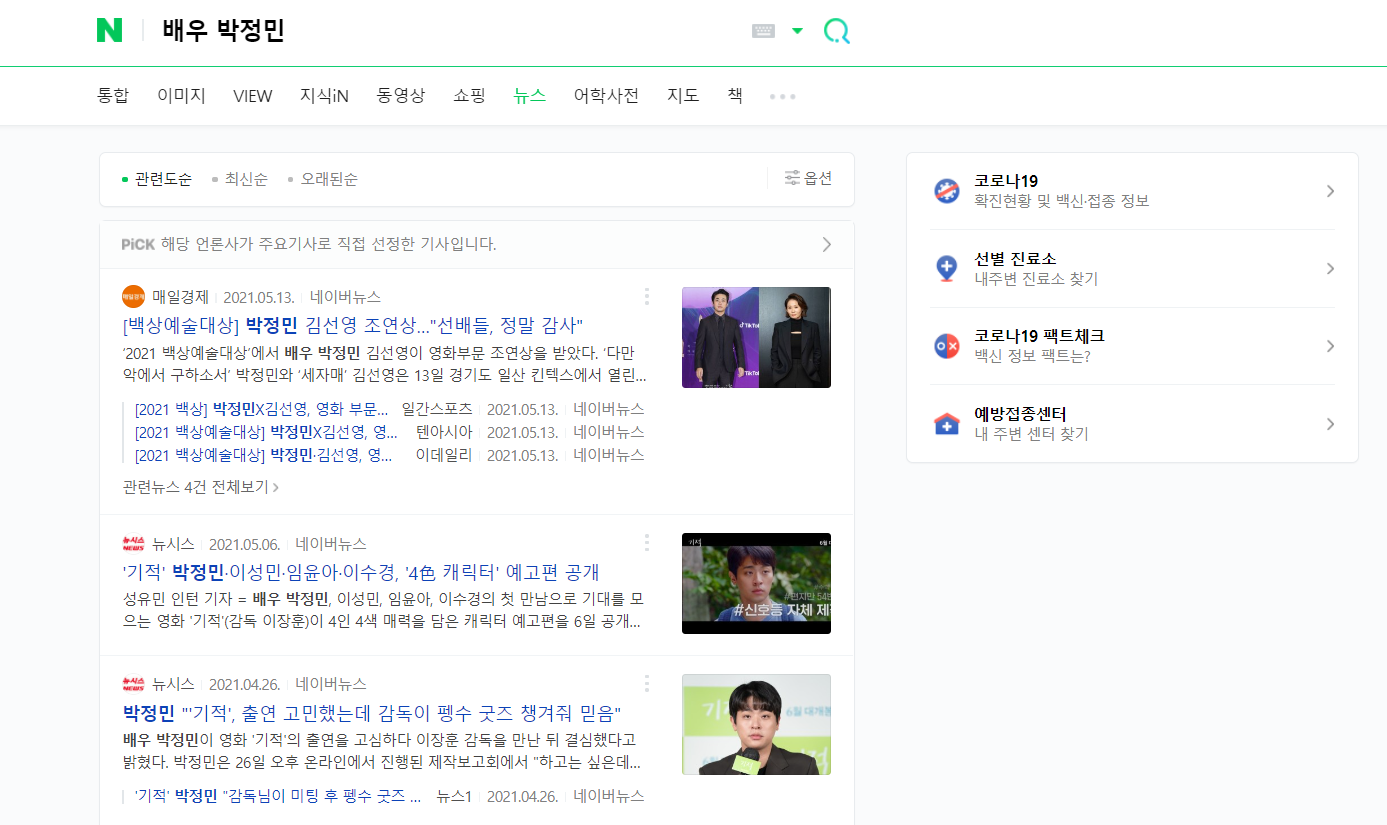
Task: Open 네이버뉴스 link of 2021.05.06. 뉴시스 article
Action: click(331, 544)
